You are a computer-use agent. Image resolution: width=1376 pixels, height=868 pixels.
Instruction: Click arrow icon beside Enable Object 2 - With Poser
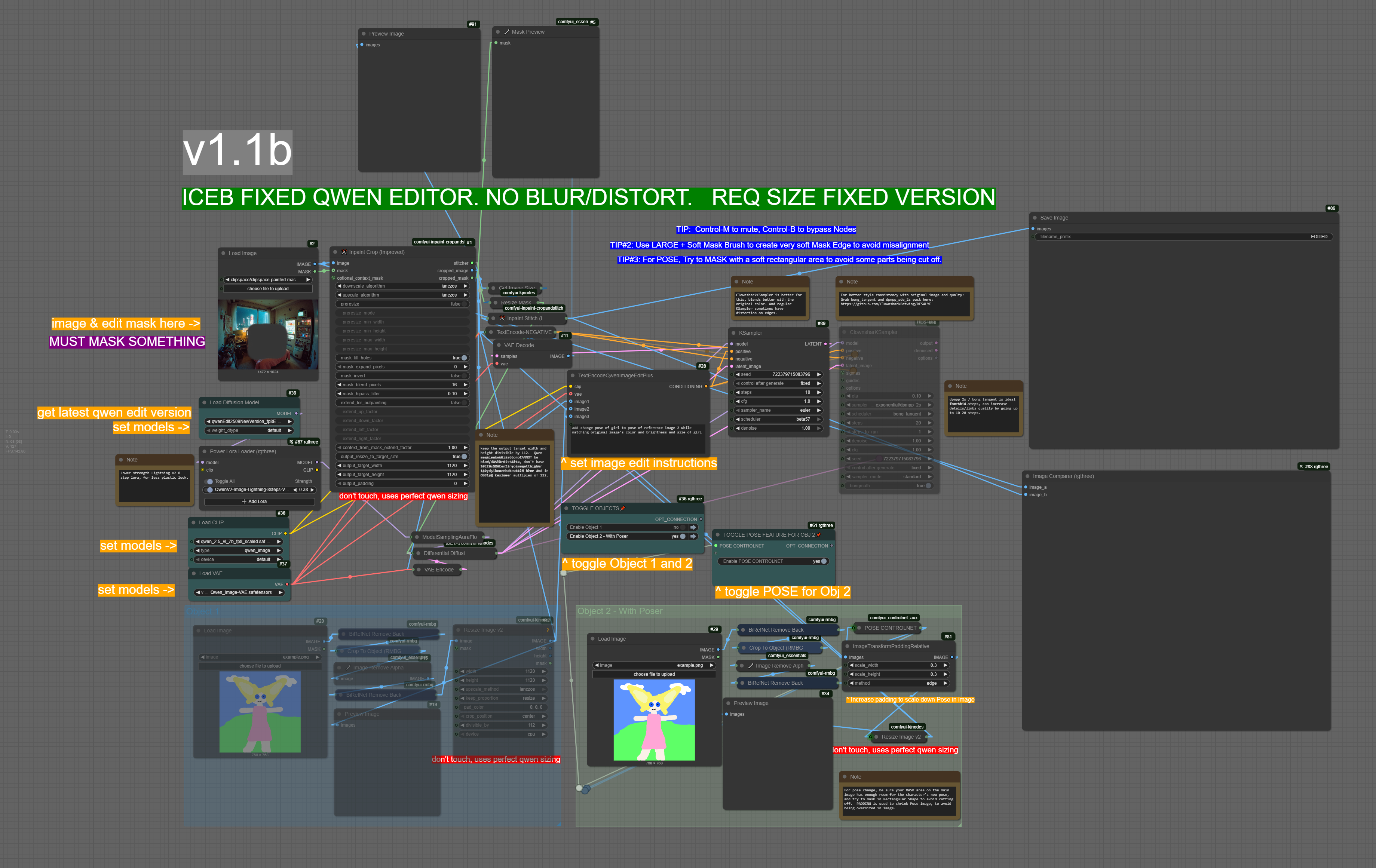click(693, 537)
